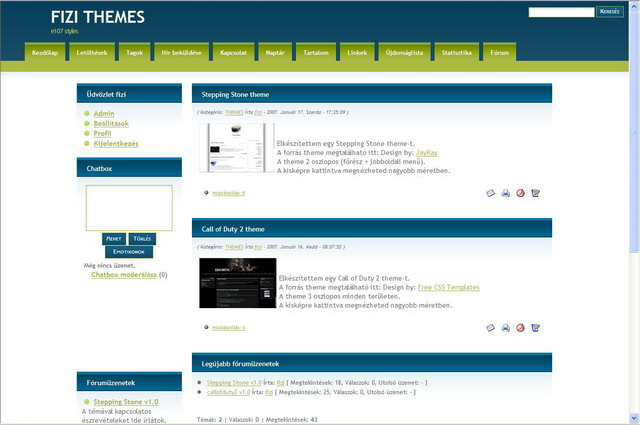This screenshot has height=425, width=640.
Task: Click print icon on Stepping Stone post
Action: coord(506,193)
